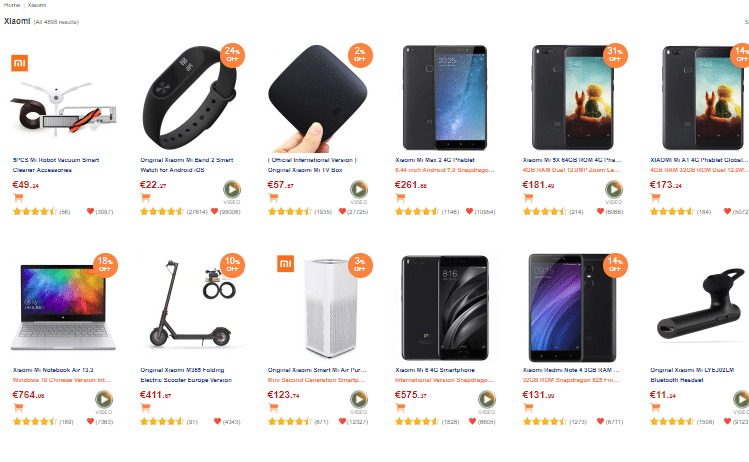The image size is (749, 462).
Task: Add Mi Robot Vacuum accessories to cart
Action: tap(18, 198)
